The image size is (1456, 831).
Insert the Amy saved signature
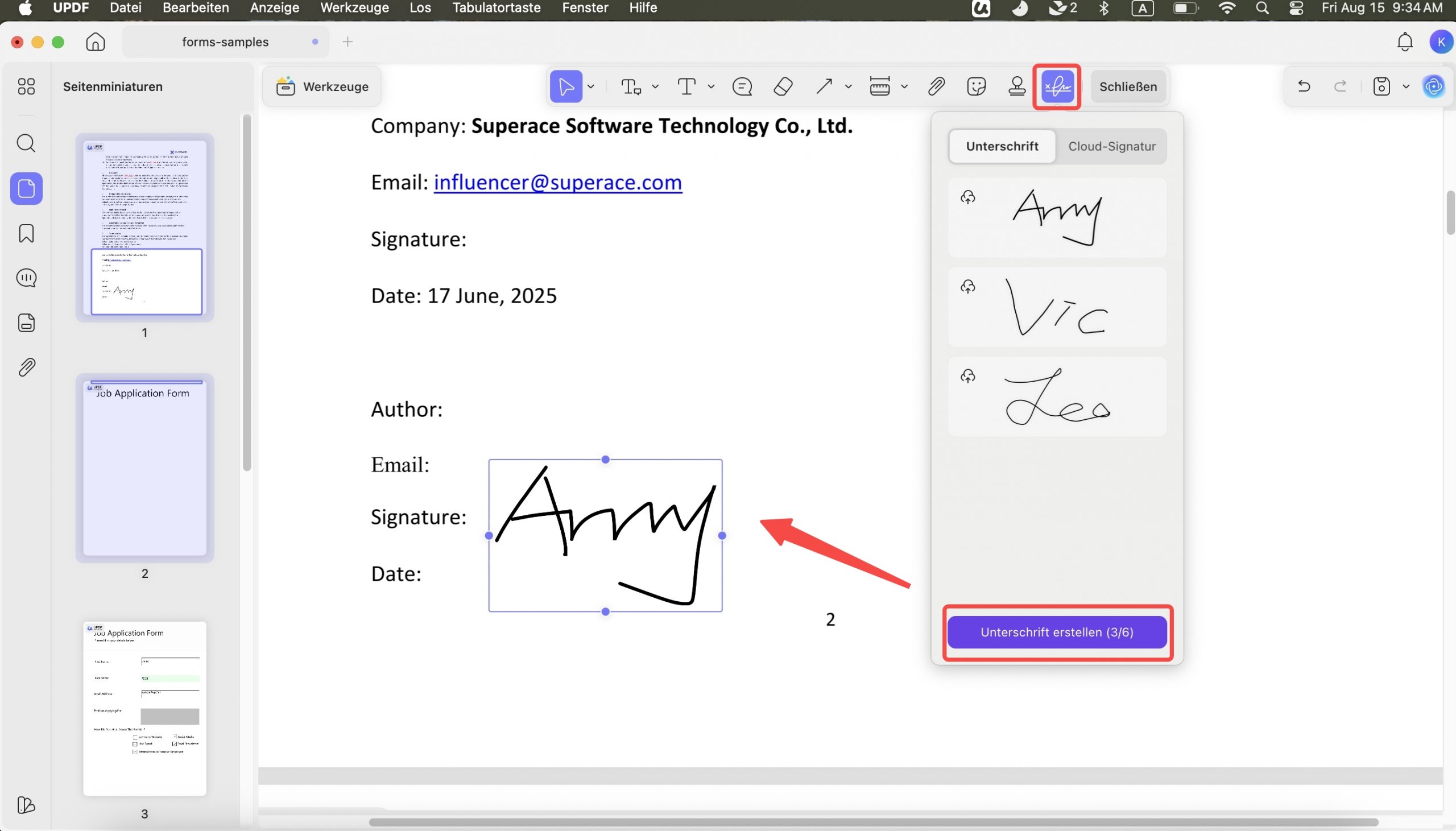1057,217
